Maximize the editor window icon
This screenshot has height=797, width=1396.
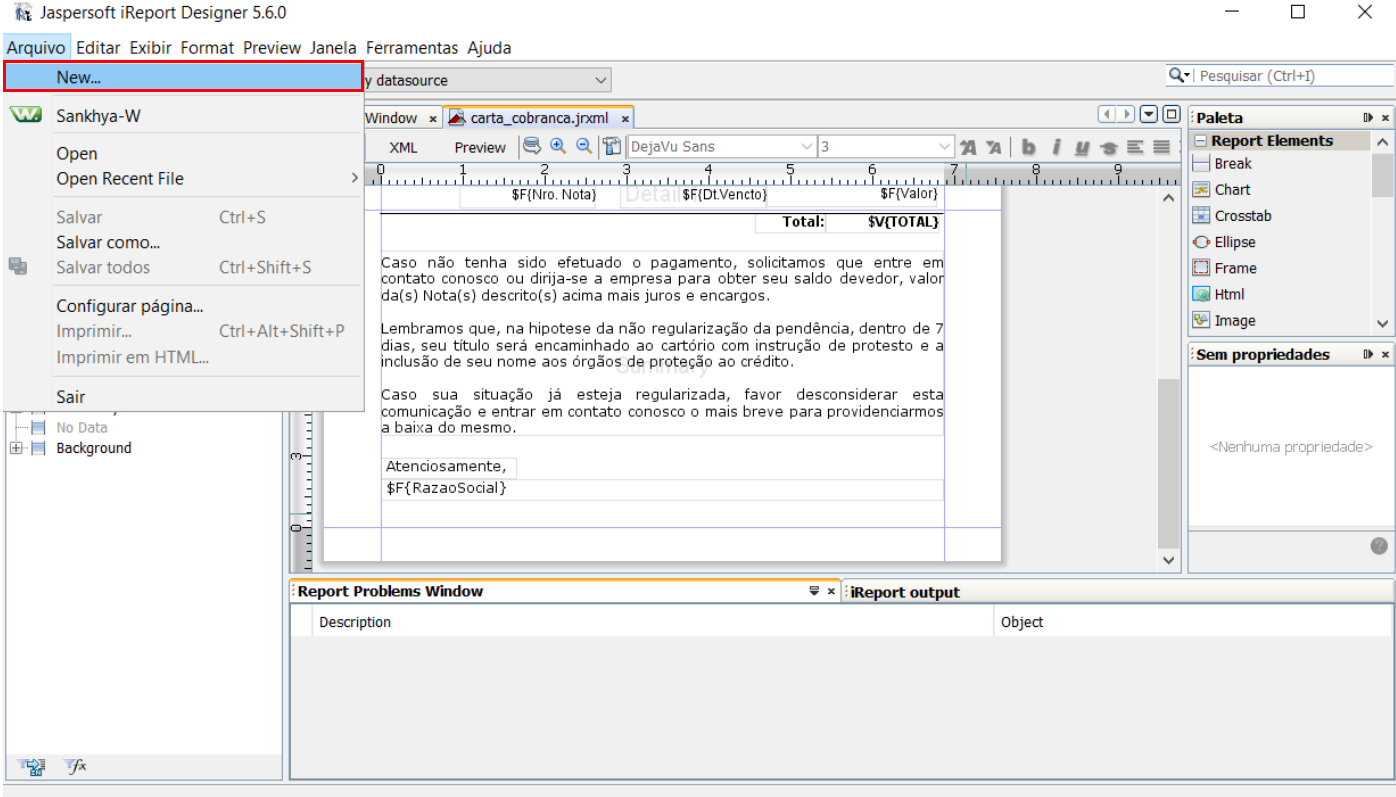(1171, 114)
